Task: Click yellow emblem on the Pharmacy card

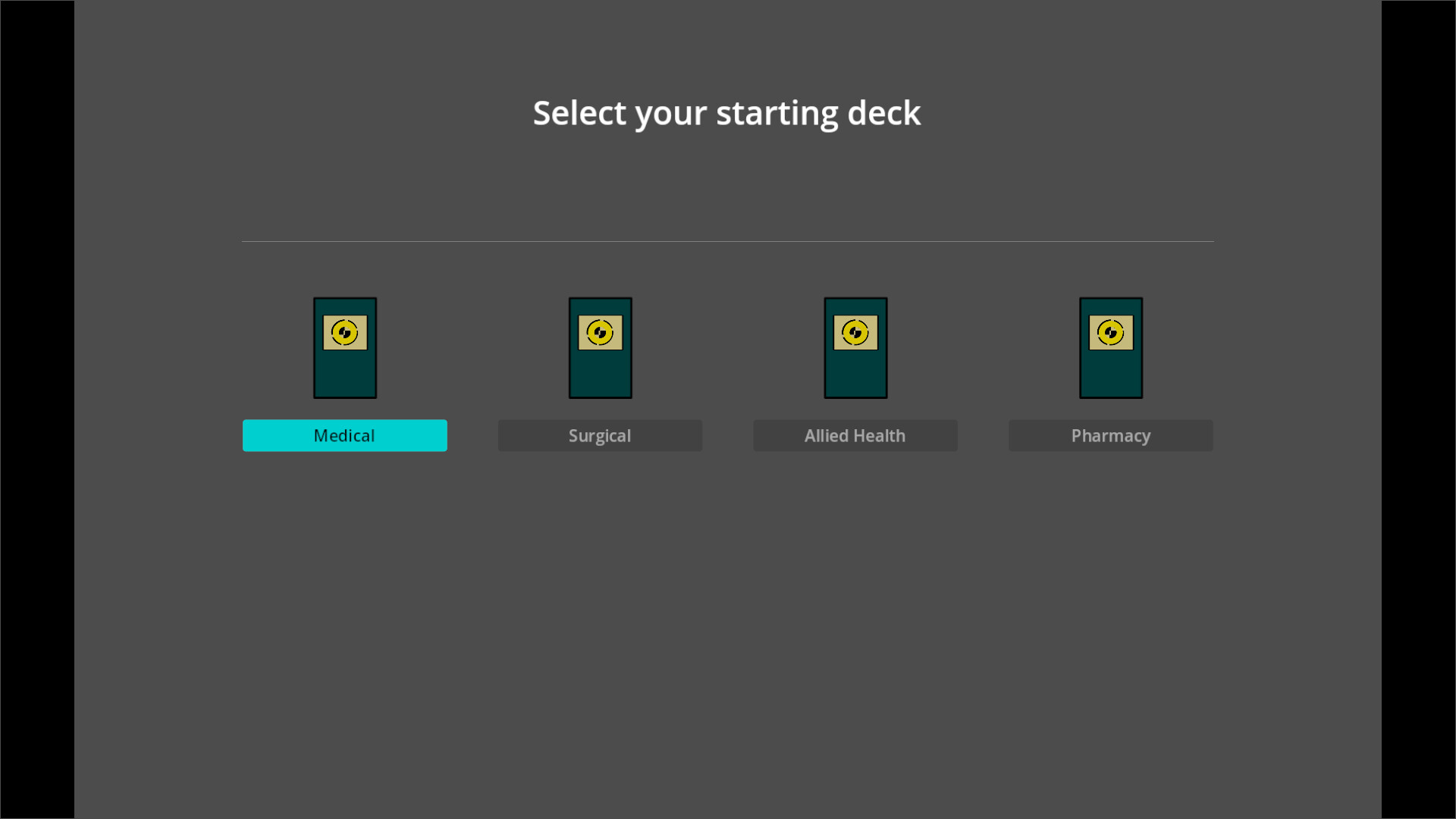Action: pyautogui.click(x=1111, y=332)
